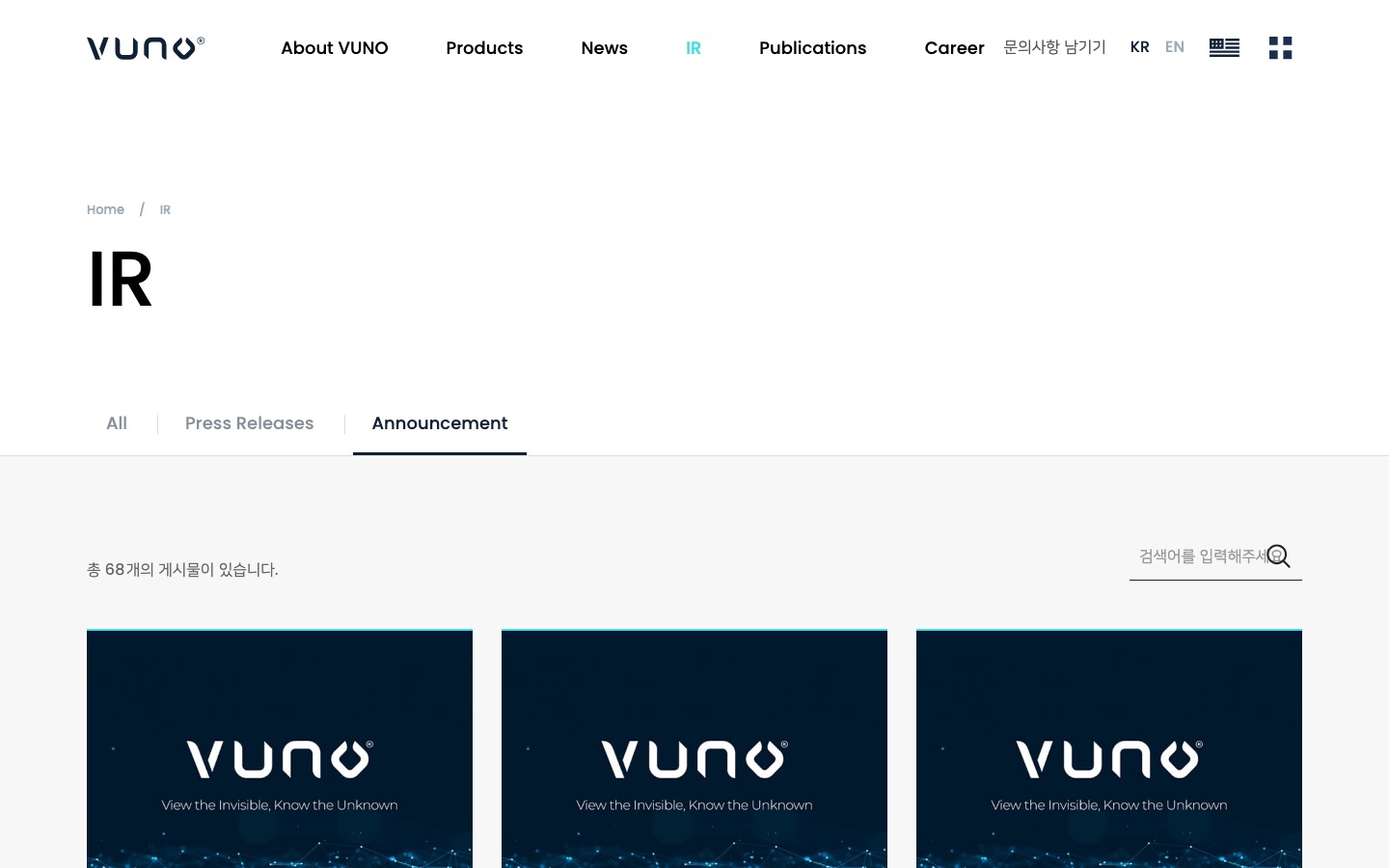Open the About VUNO menu

335,48
